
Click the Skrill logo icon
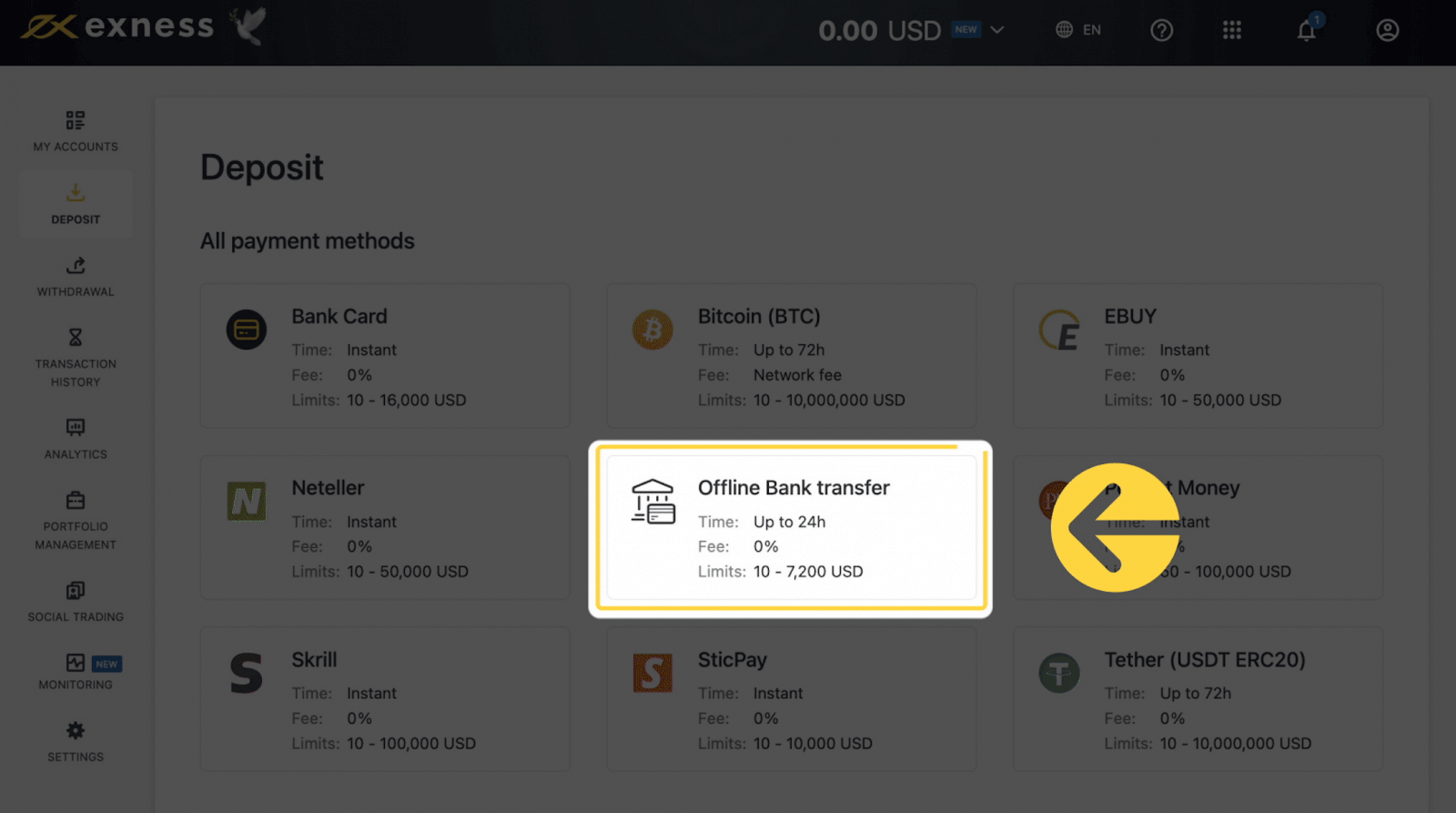pyautogui.click(x=247, y=673)
